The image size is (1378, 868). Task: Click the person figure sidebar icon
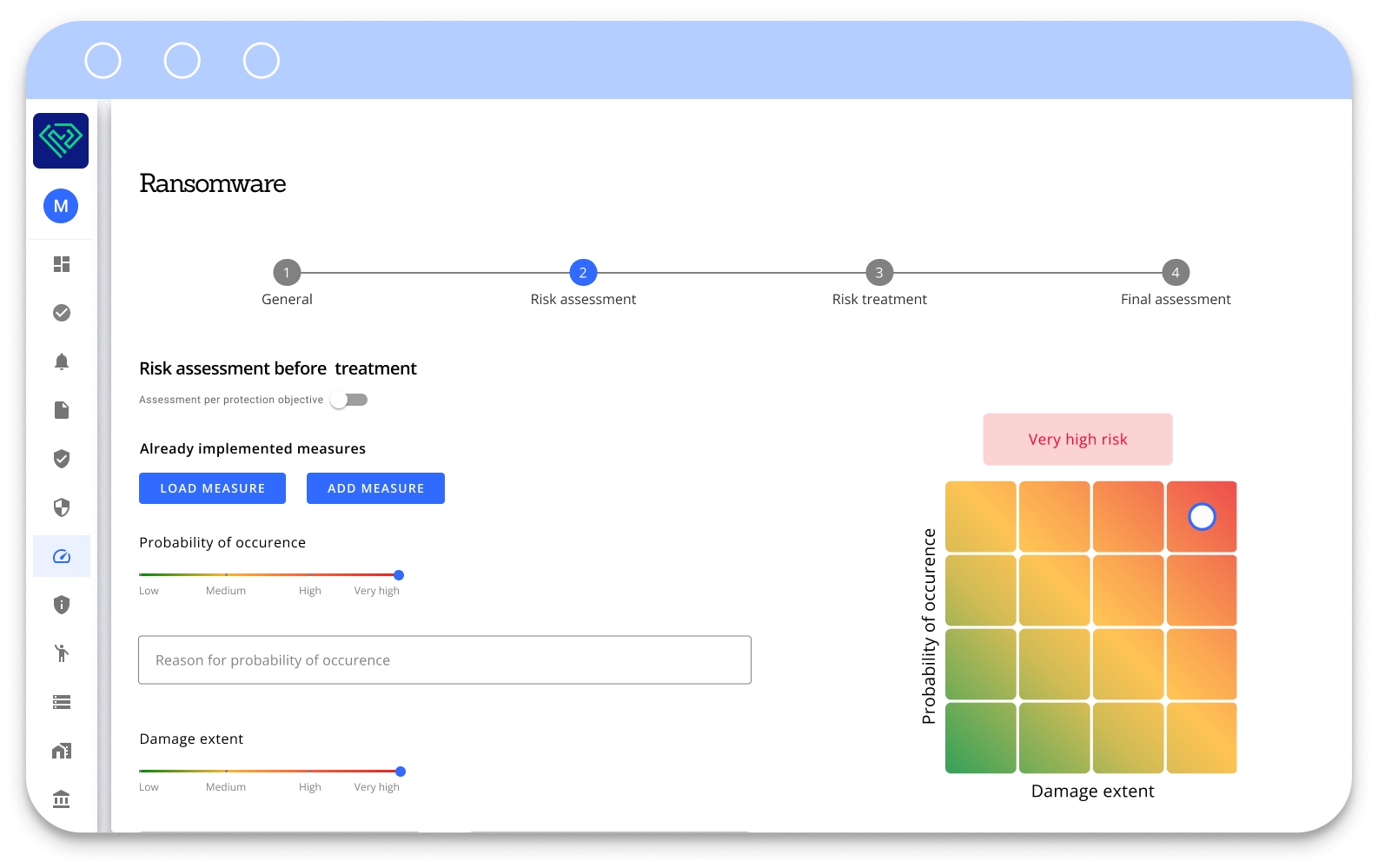[x=62, y=653]
